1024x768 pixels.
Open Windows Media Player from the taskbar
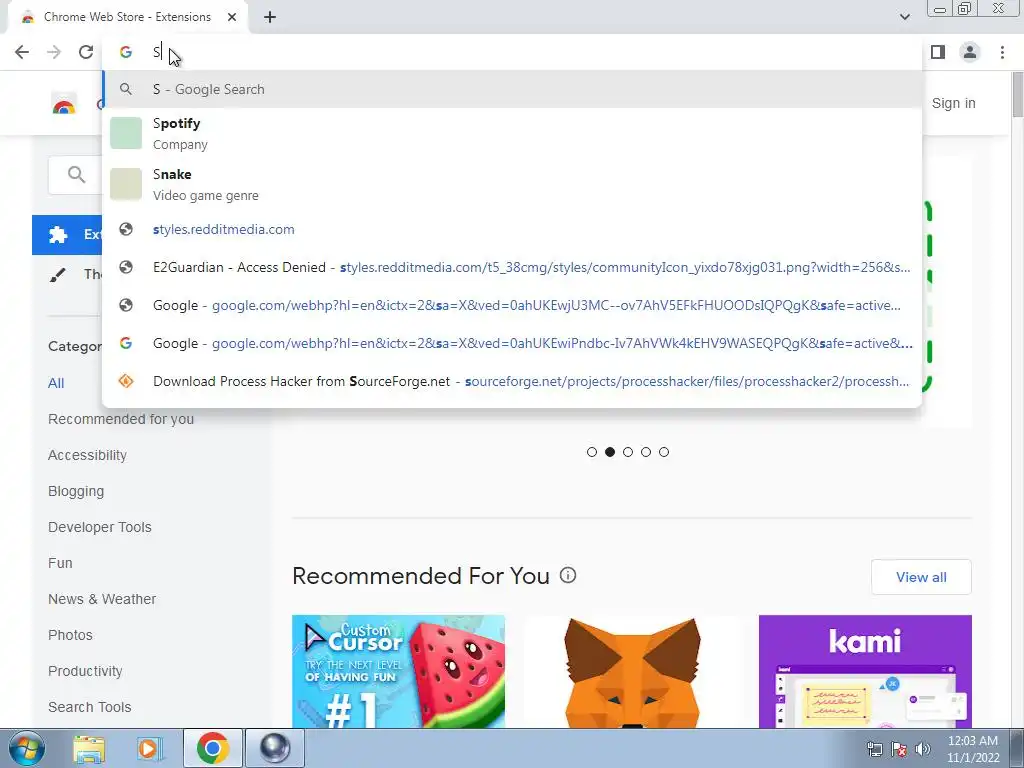coord(150,748)
